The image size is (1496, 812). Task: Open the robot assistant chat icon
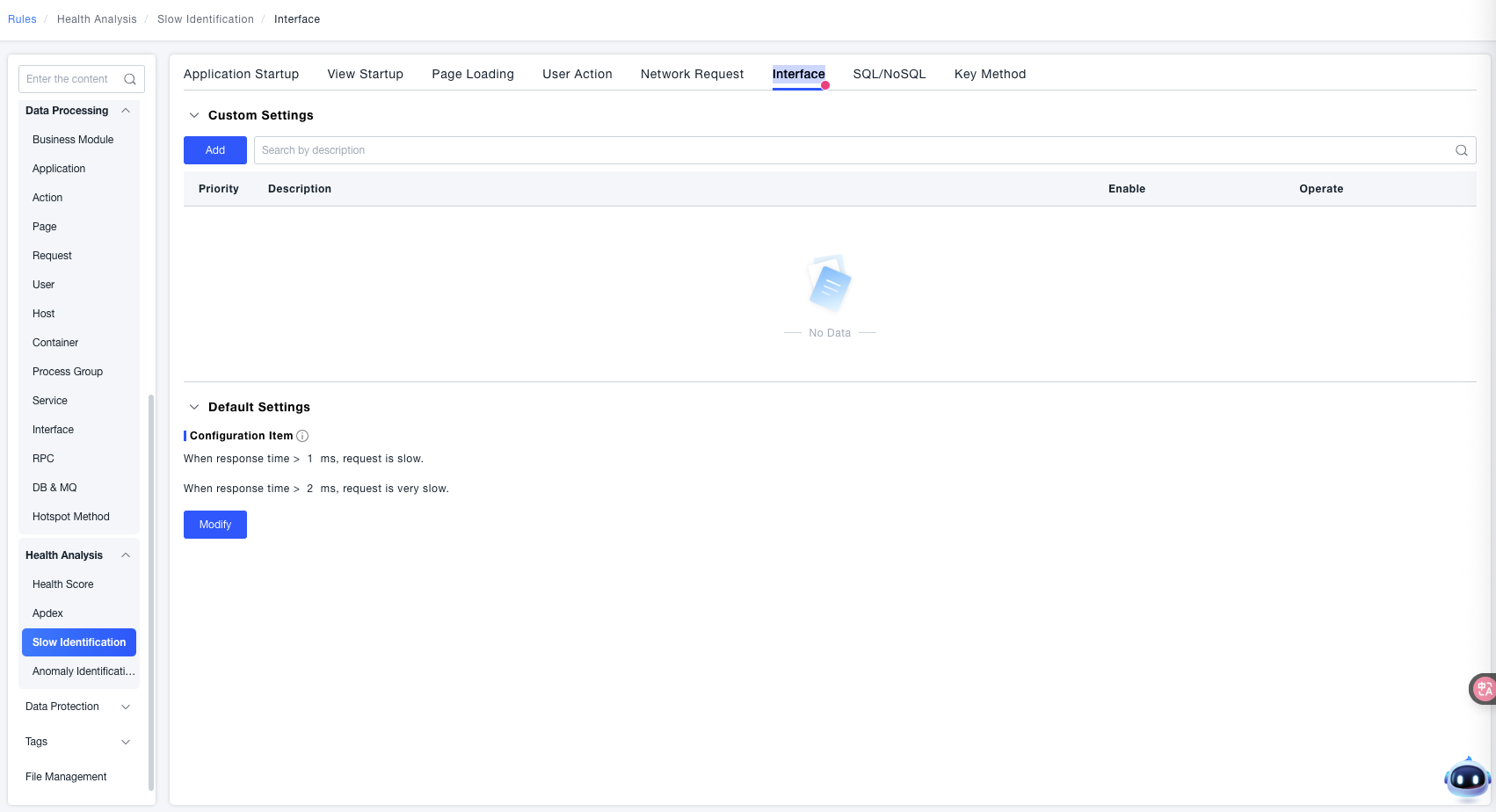(x=1466, y=779)
